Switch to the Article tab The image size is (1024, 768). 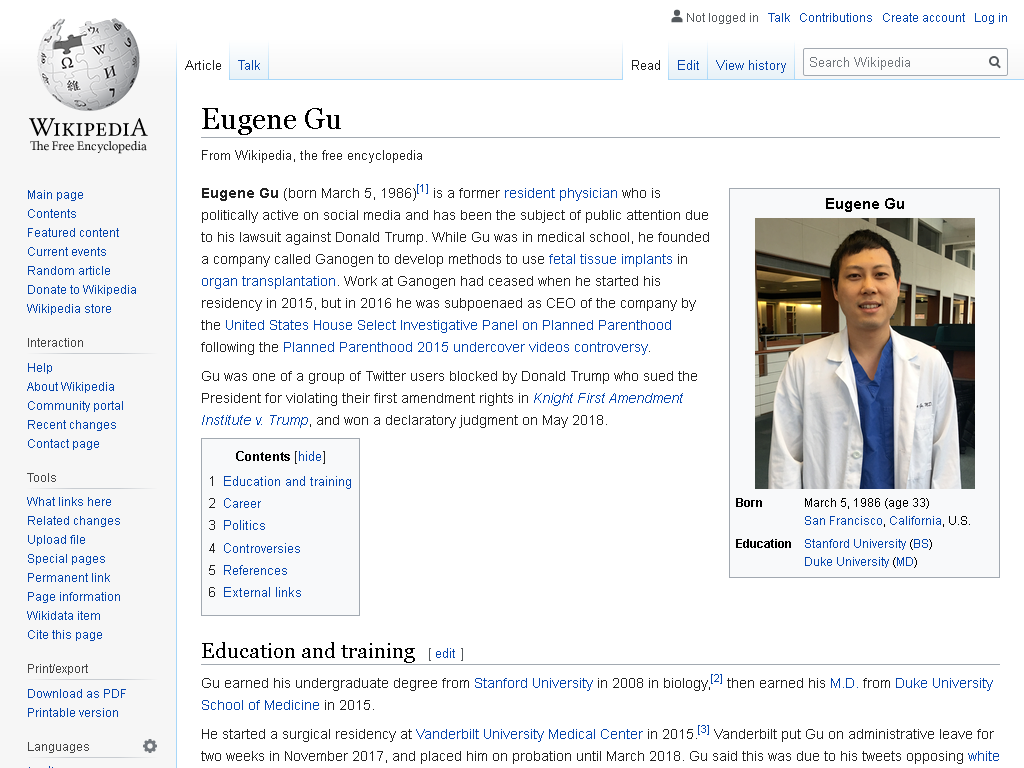pyautogui.click(x=203, y=65)
